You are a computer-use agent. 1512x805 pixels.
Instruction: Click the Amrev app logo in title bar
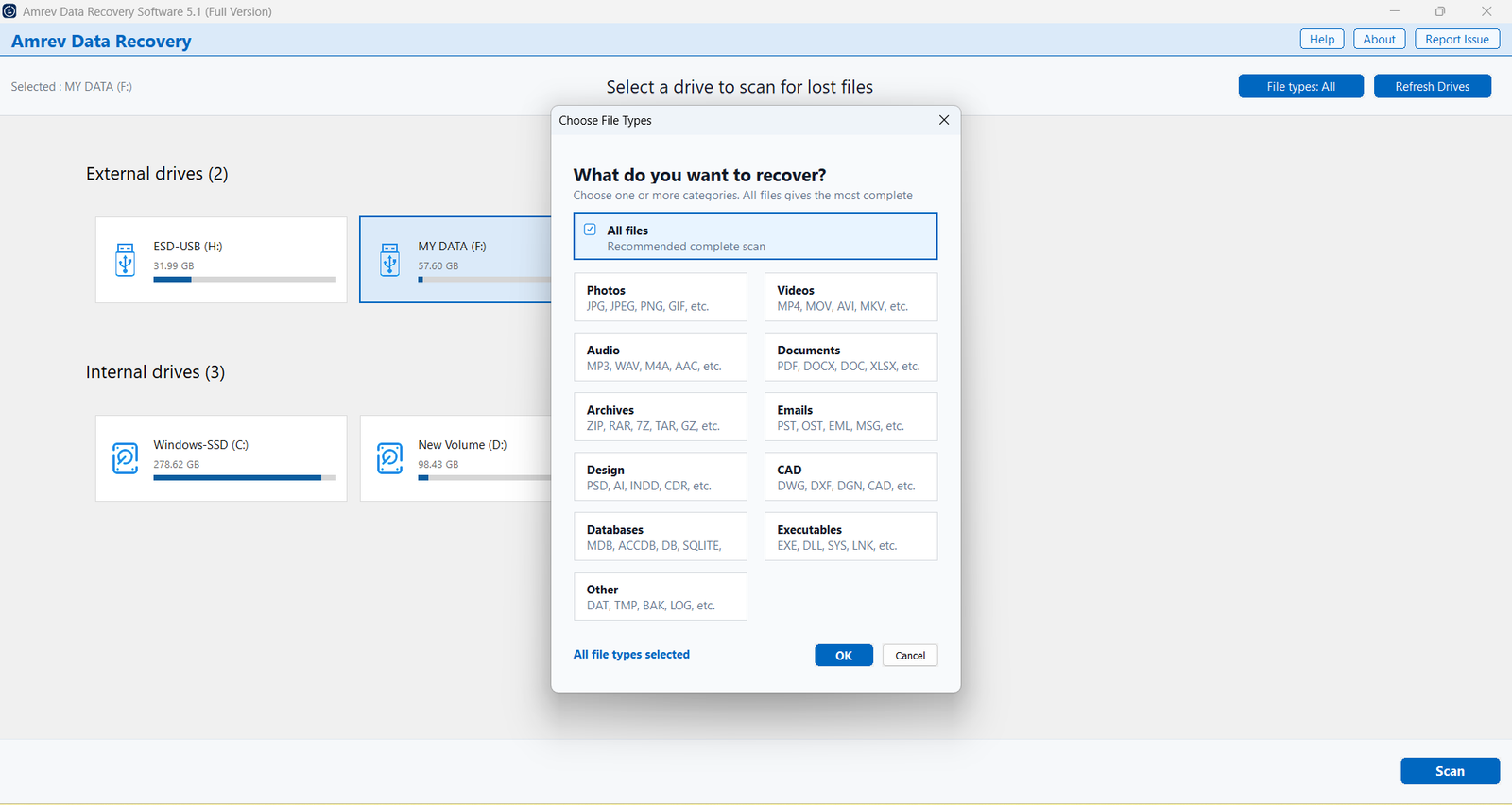[x=9, y=11]
